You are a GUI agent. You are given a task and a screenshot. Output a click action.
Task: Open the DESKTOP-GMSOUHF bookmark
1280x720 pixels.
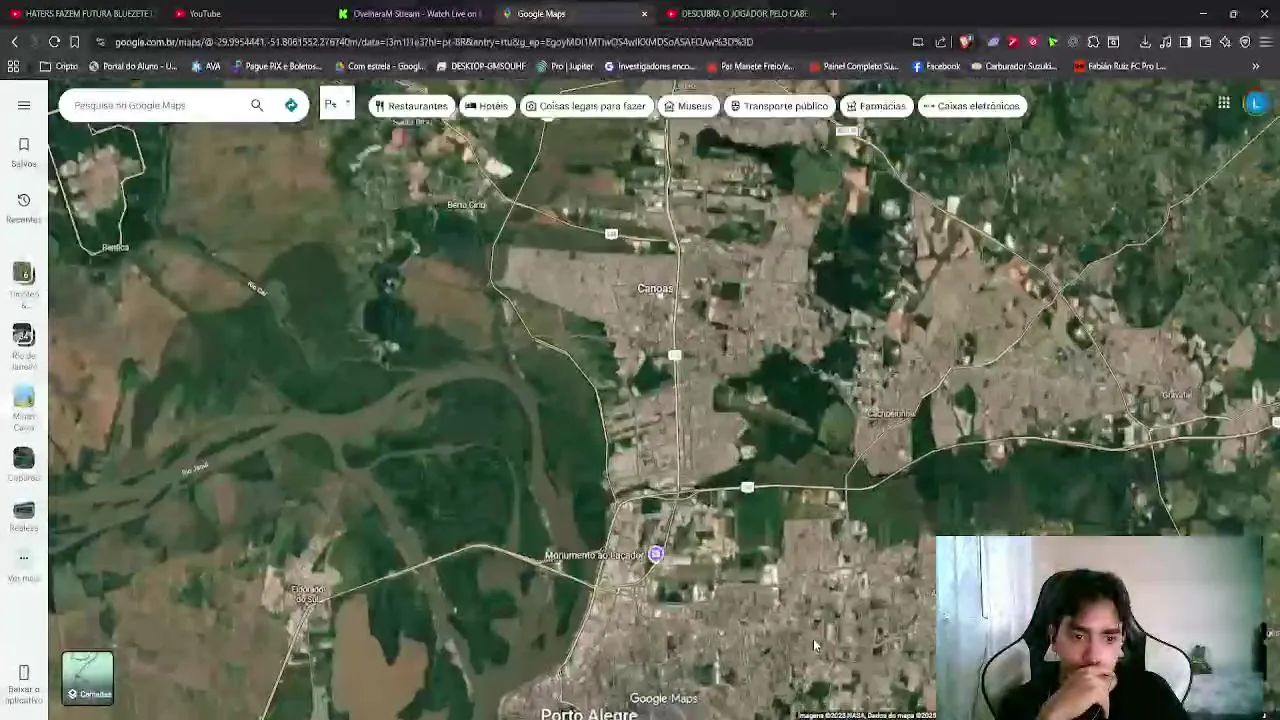pos(481,66)
